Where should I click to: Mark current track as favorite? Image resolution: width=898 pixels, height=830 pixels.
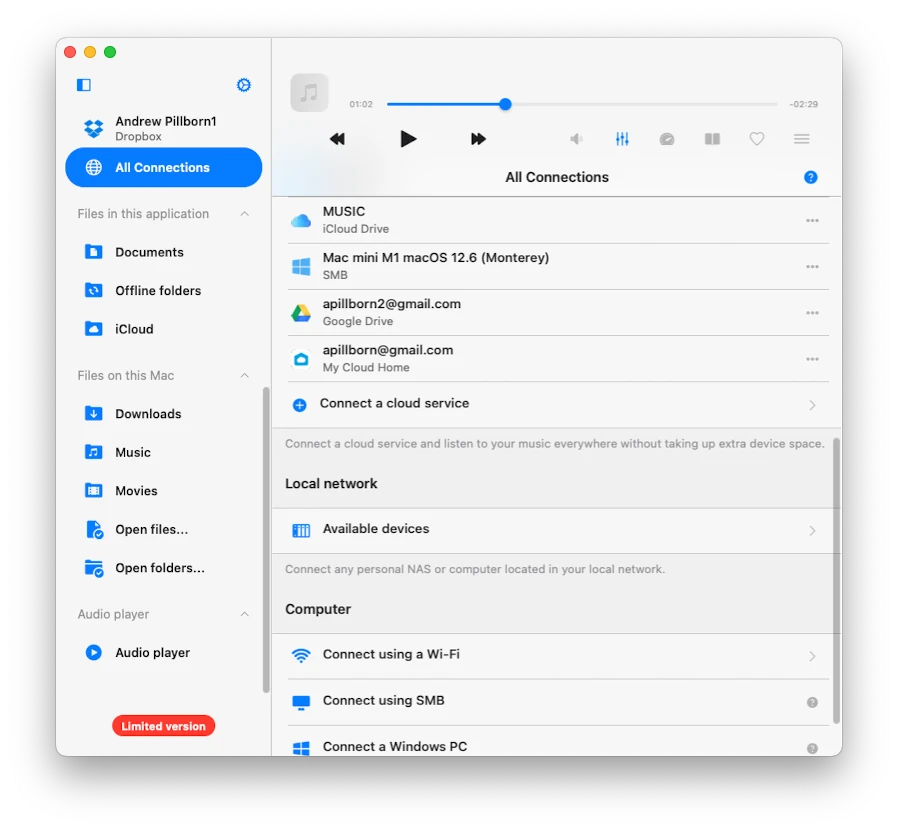point(757,139)
